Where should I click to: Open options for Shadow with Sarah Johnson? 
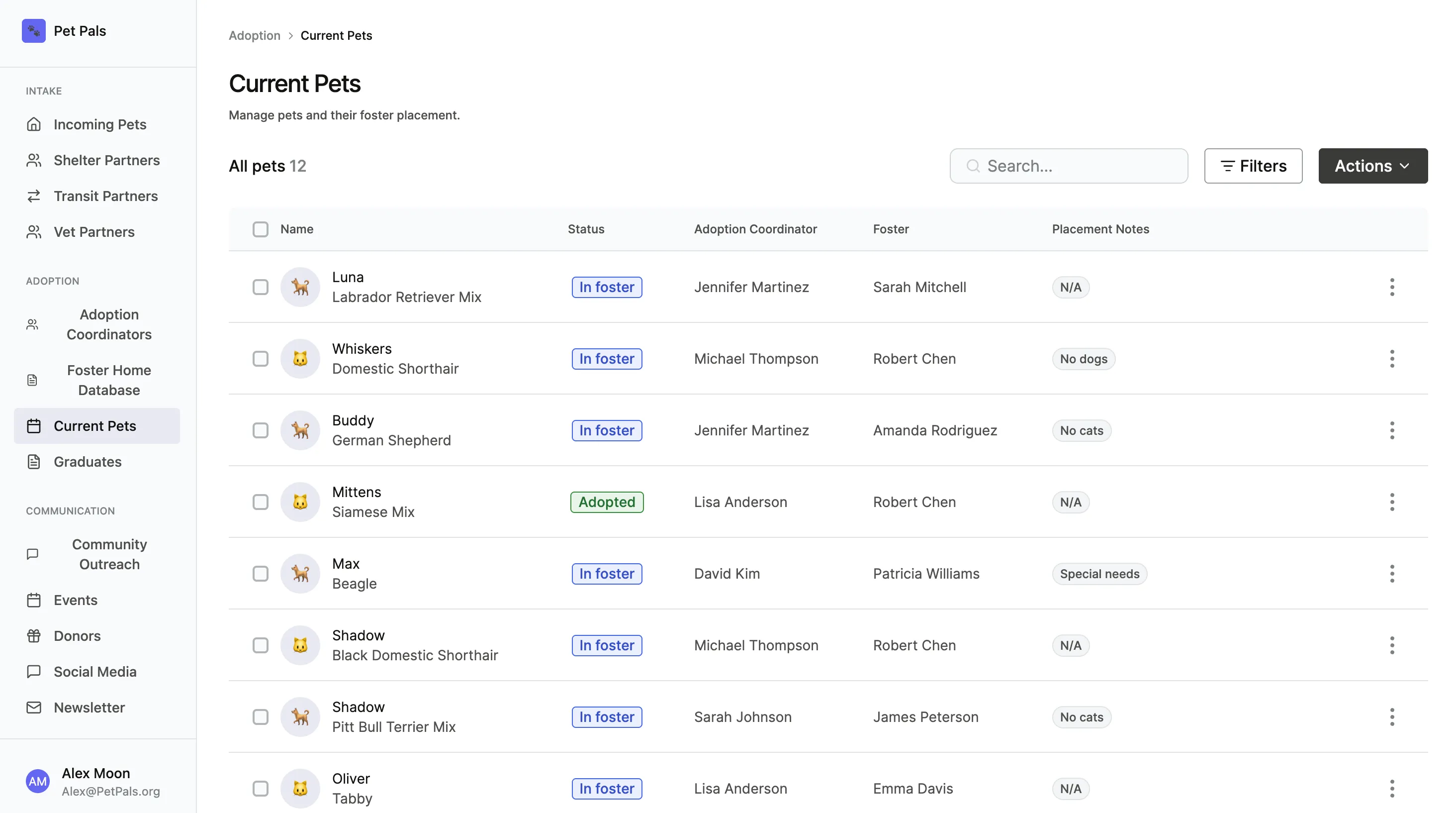pos(1392,717)
